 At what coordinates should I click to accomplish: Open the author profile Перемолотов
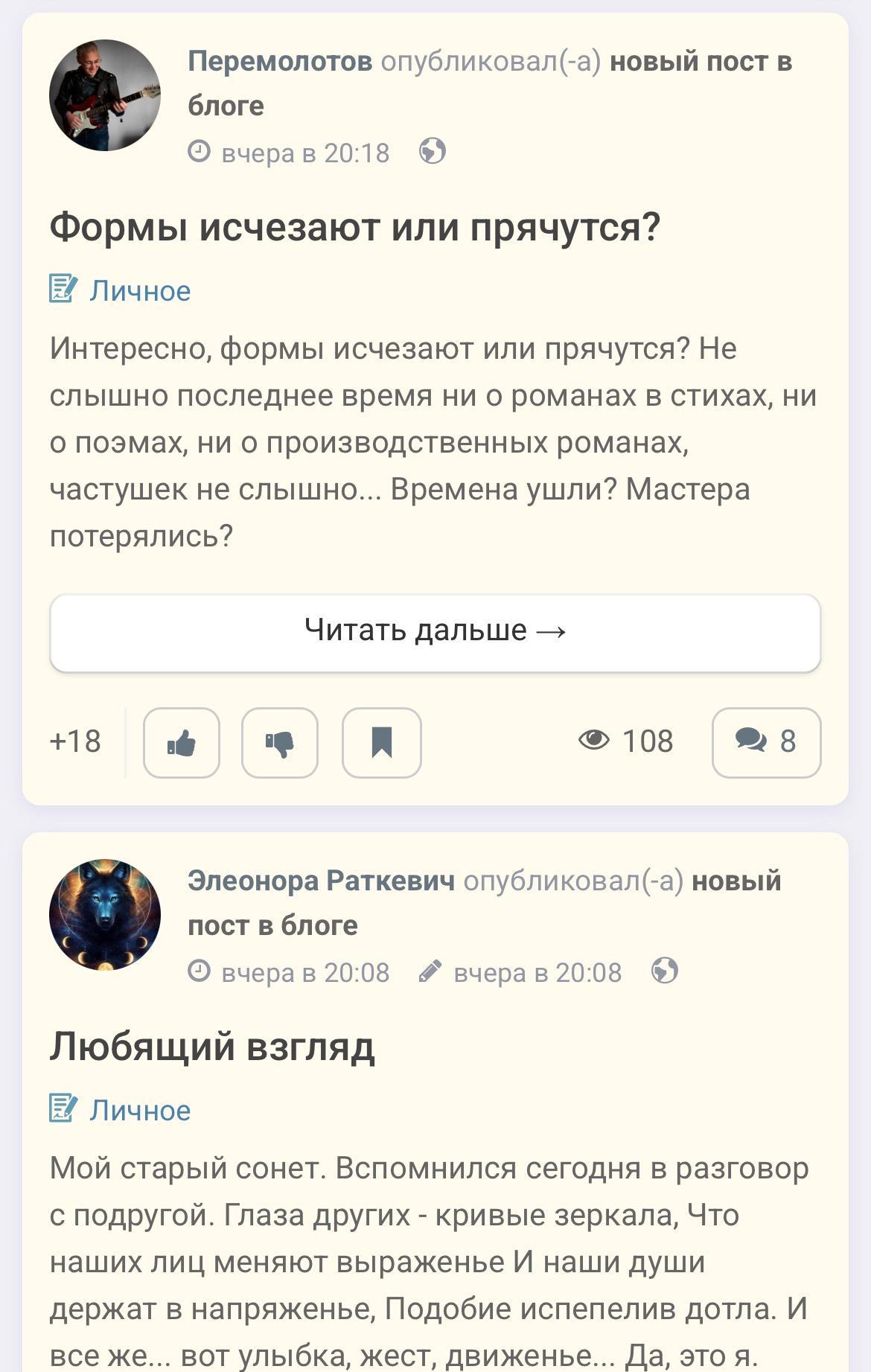(280, 61)
